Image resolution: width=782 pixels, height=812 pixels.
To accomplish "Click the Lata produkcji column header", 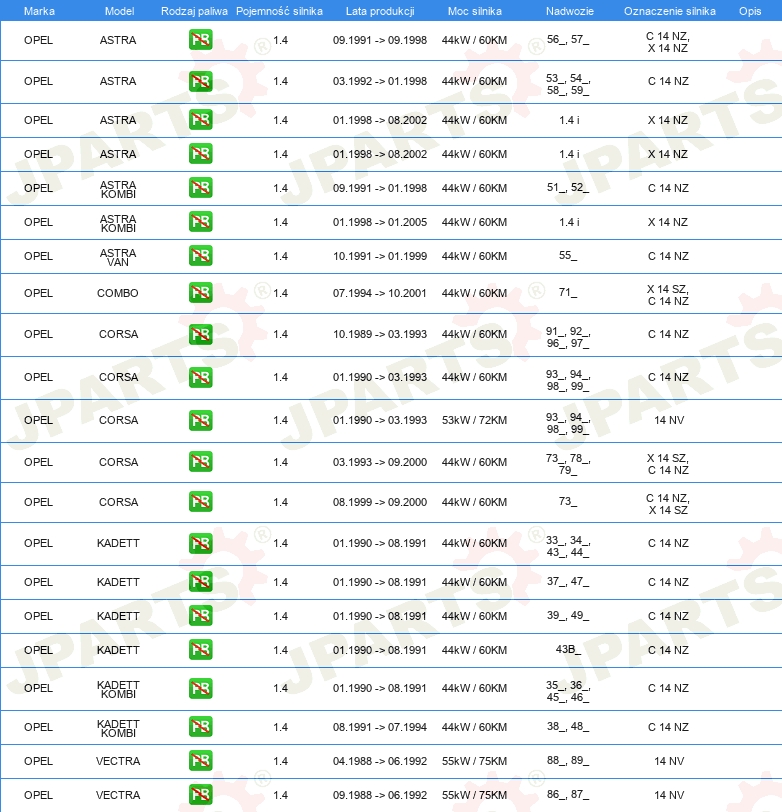I will (380, 11).
